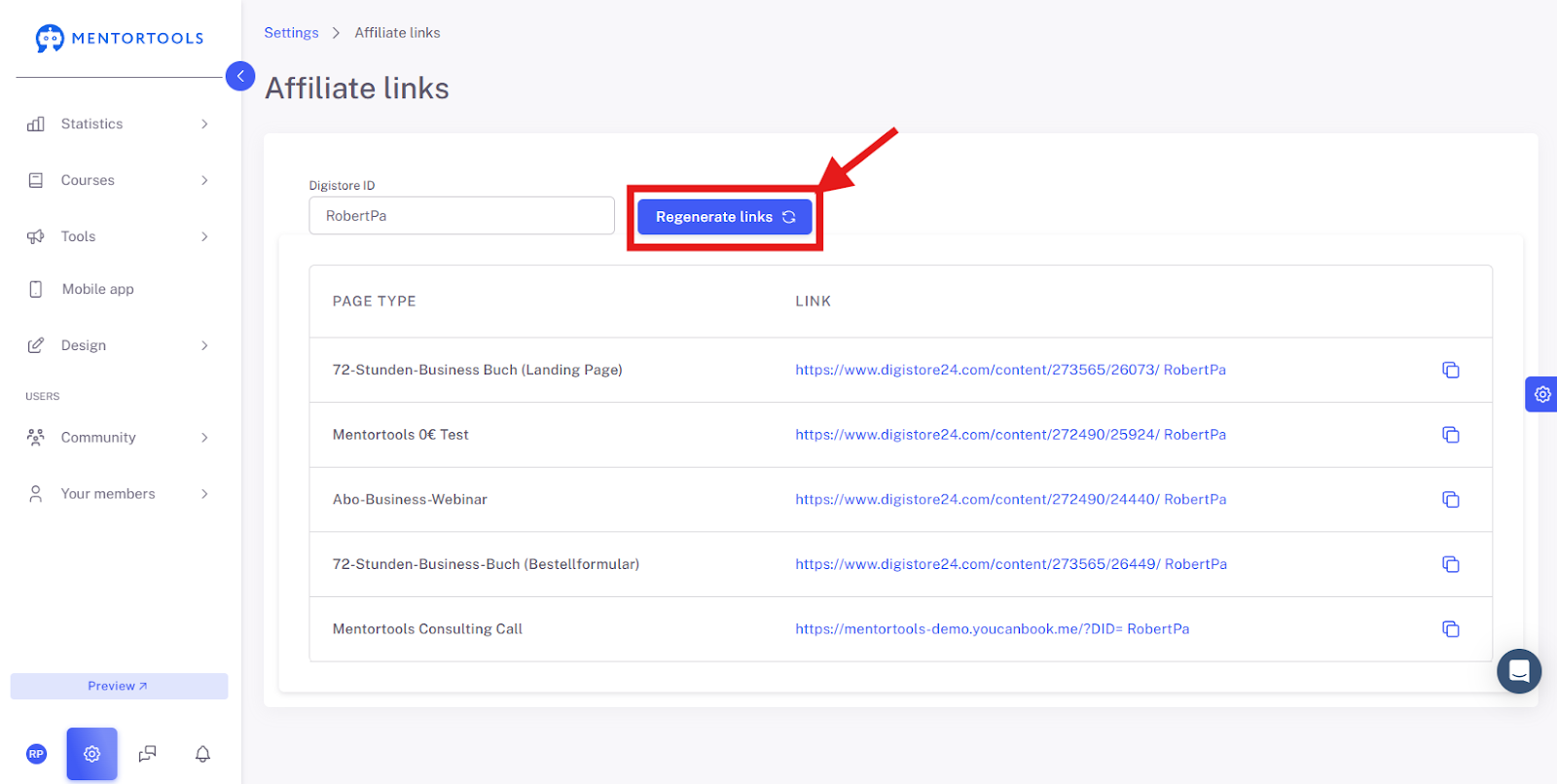Collapse the sidebar with the blue arrow button
1557x784 pixels.
tap(240, 76)
